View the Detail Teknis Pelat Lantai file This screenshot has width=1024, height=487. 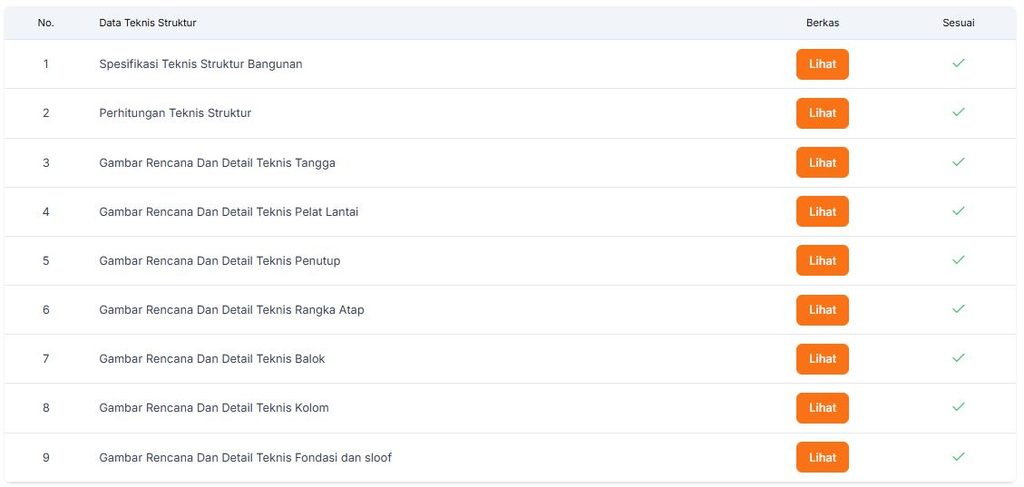pyautogui.click(x=822, y=212)
